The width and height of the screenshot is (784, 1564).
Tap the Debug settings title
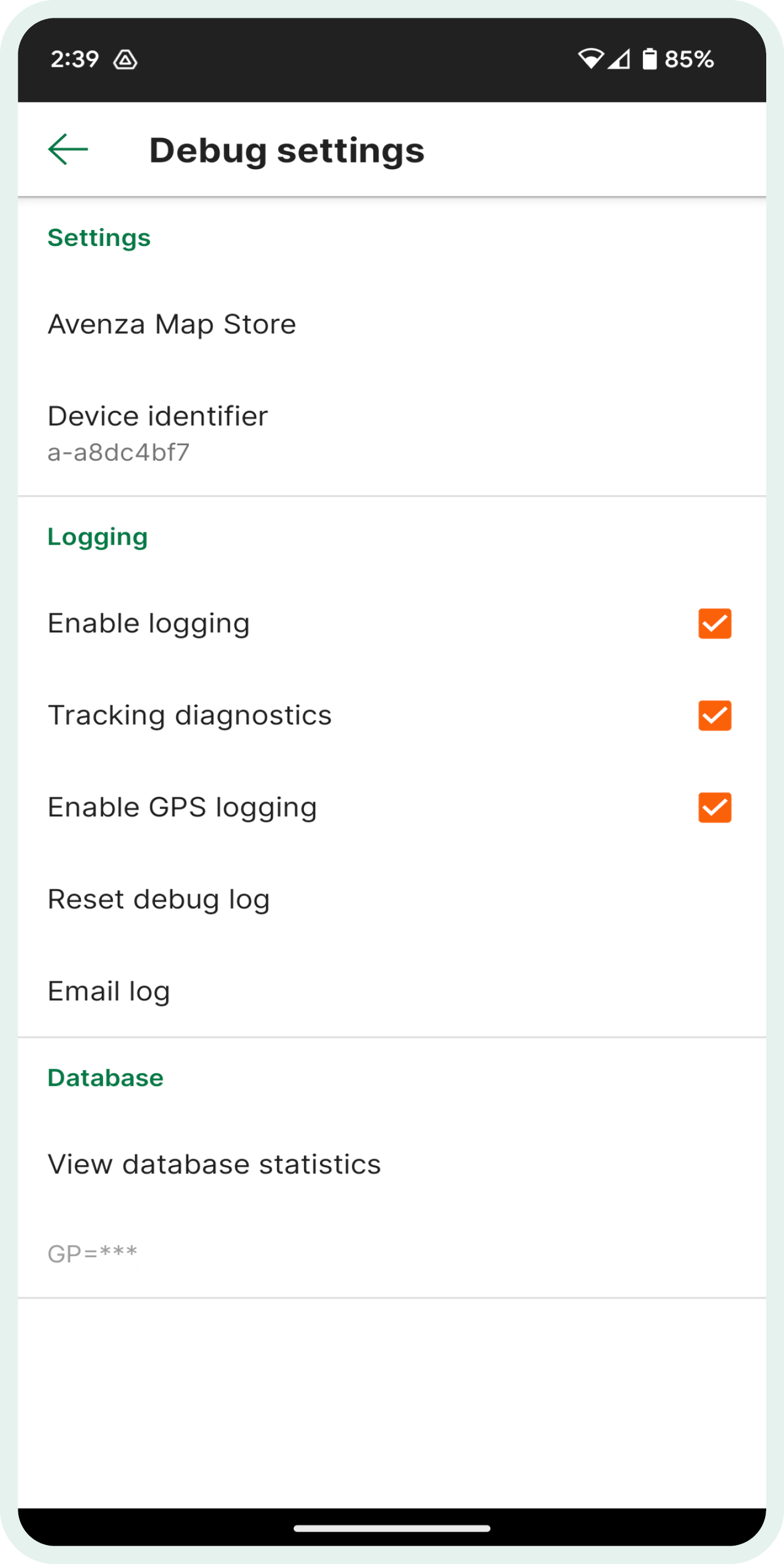[x=287, y=150]
